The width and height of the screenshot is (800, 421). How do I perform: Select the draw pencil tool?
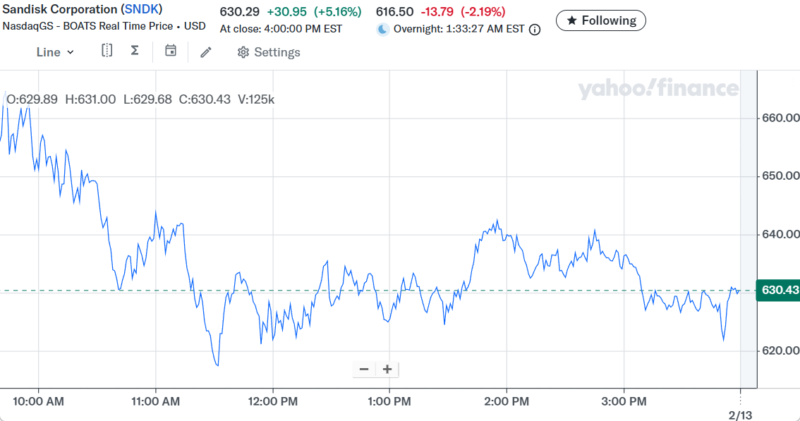coord(206,52)
